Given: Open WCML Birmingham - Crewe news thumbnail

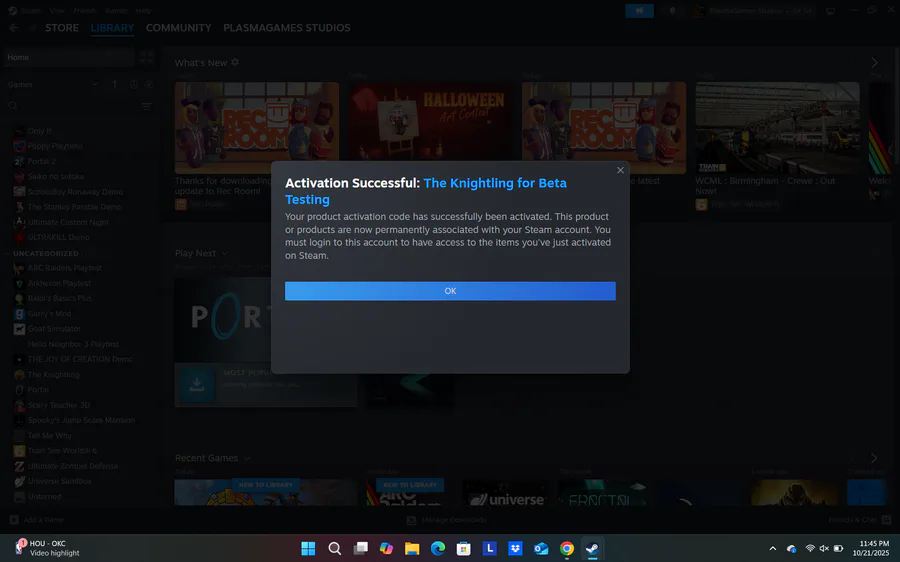Looking at the screenshot, I should point(777,127).
